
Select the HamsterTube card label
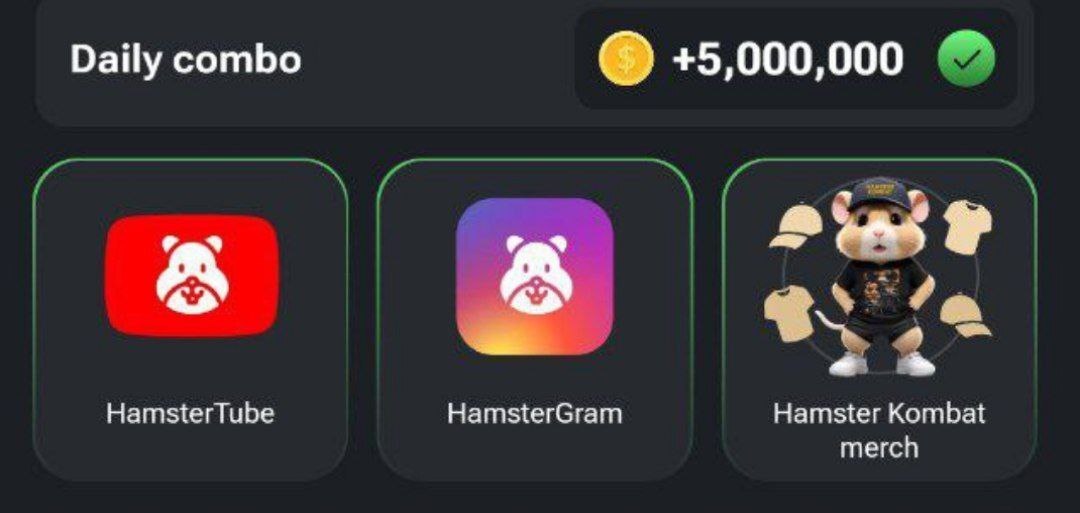click(x=190, y=413)
